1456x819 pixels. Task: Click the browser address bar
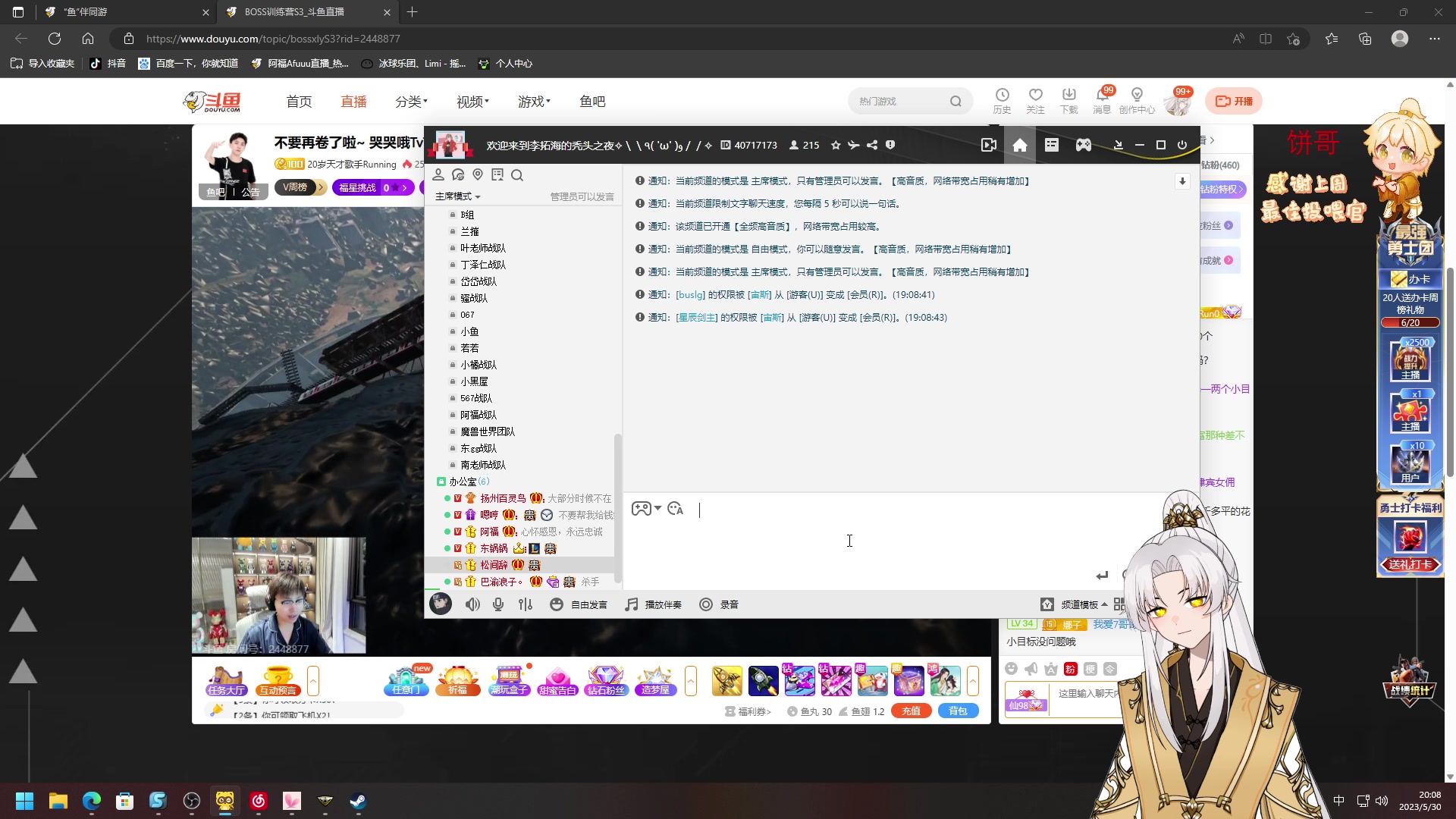coord(667,39)
